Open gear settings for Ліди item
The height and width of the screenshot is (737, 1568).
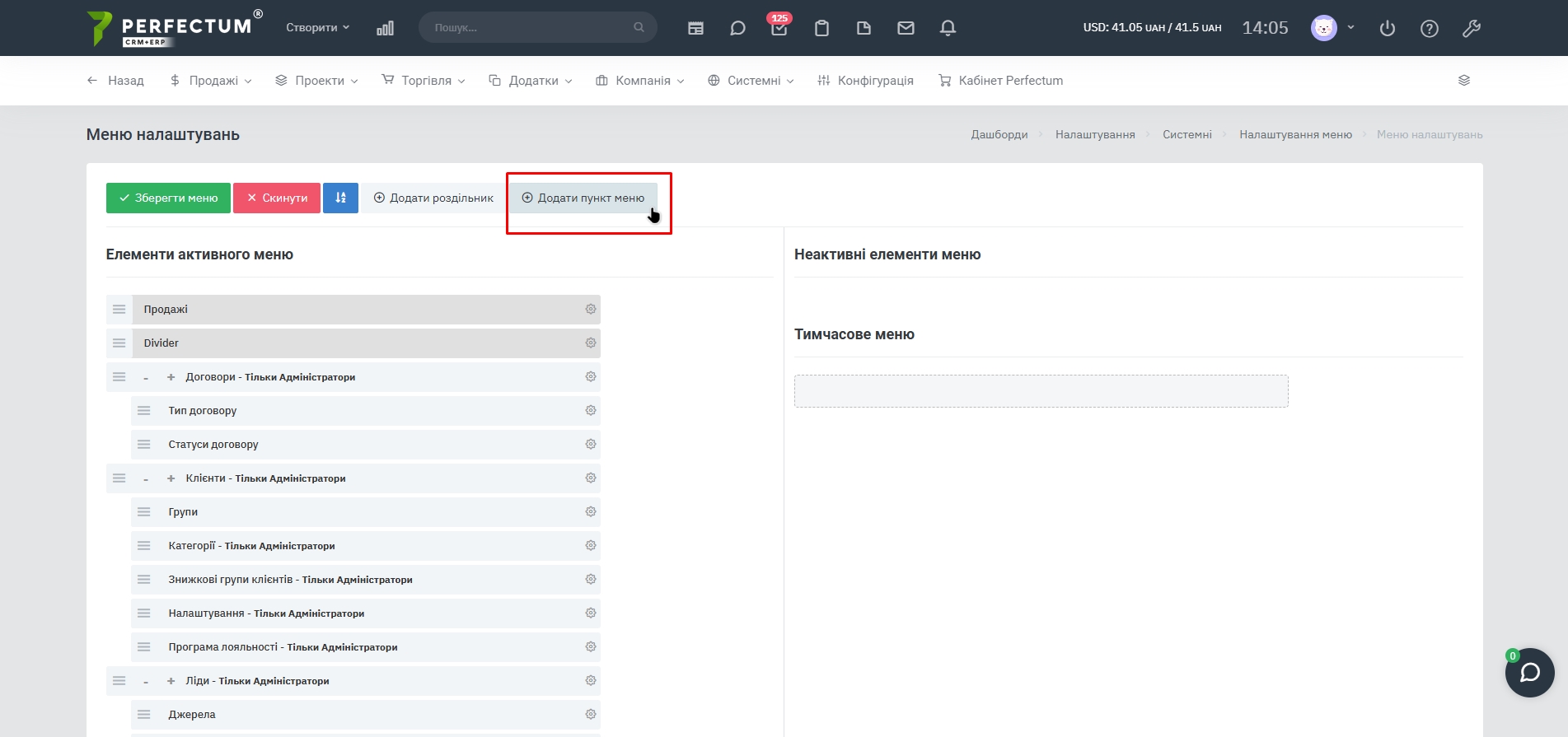(x=591, y=680)
